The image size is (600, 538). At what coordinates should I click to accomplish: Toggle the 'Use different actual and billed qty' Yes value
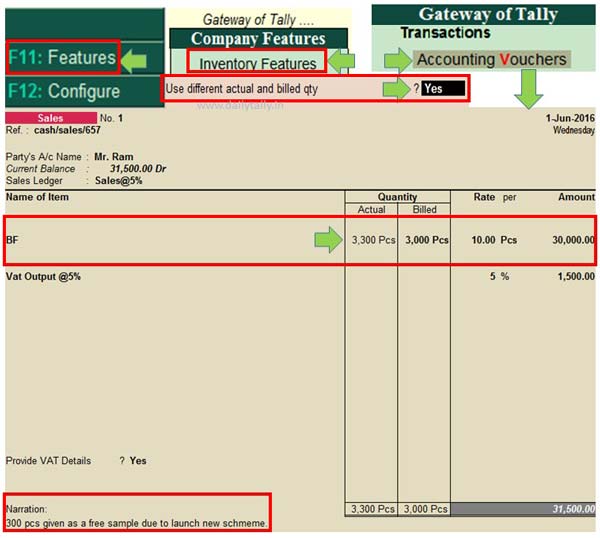point(443,89)
